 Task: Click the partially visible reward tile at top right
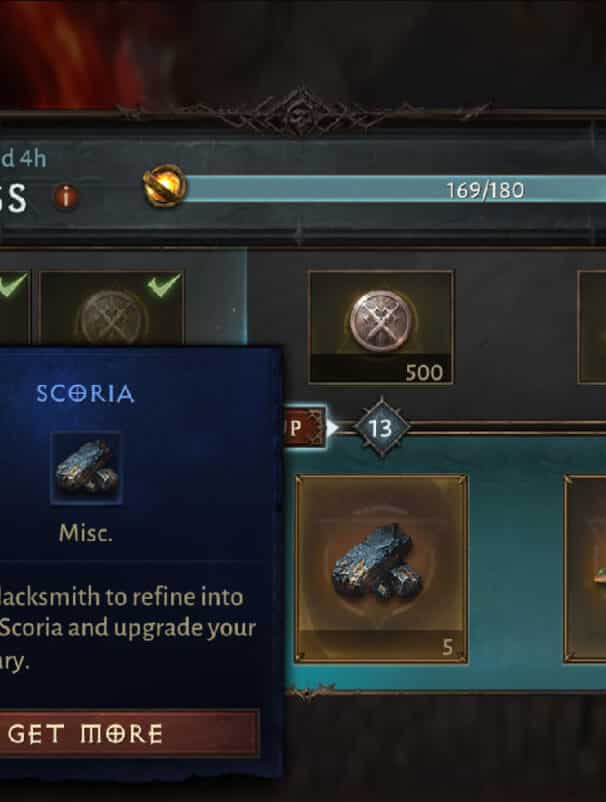pos(592,327)
